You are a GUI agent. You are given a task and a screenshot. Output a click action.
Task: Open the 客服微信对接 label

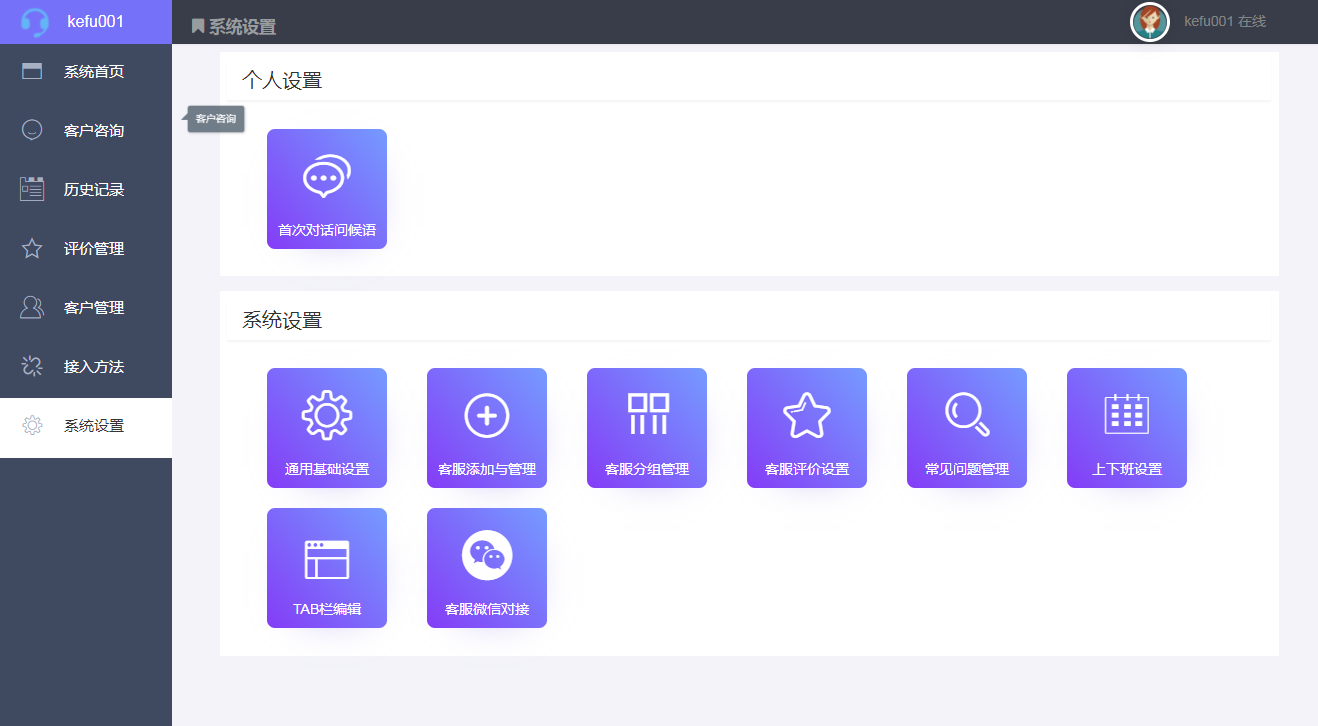click(x=487, y=609)
